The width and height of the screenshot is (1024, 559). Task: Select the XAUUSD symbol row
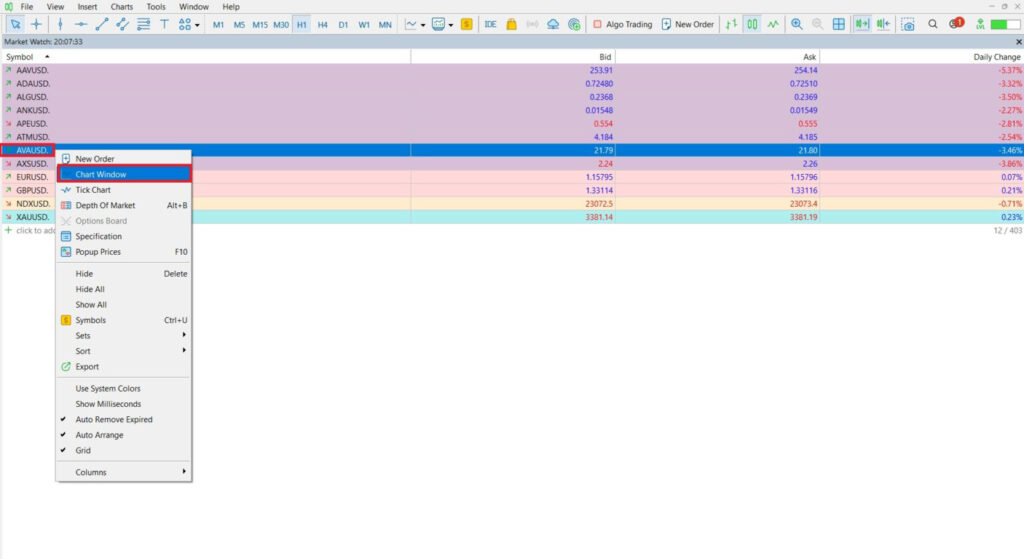point(33,217)
